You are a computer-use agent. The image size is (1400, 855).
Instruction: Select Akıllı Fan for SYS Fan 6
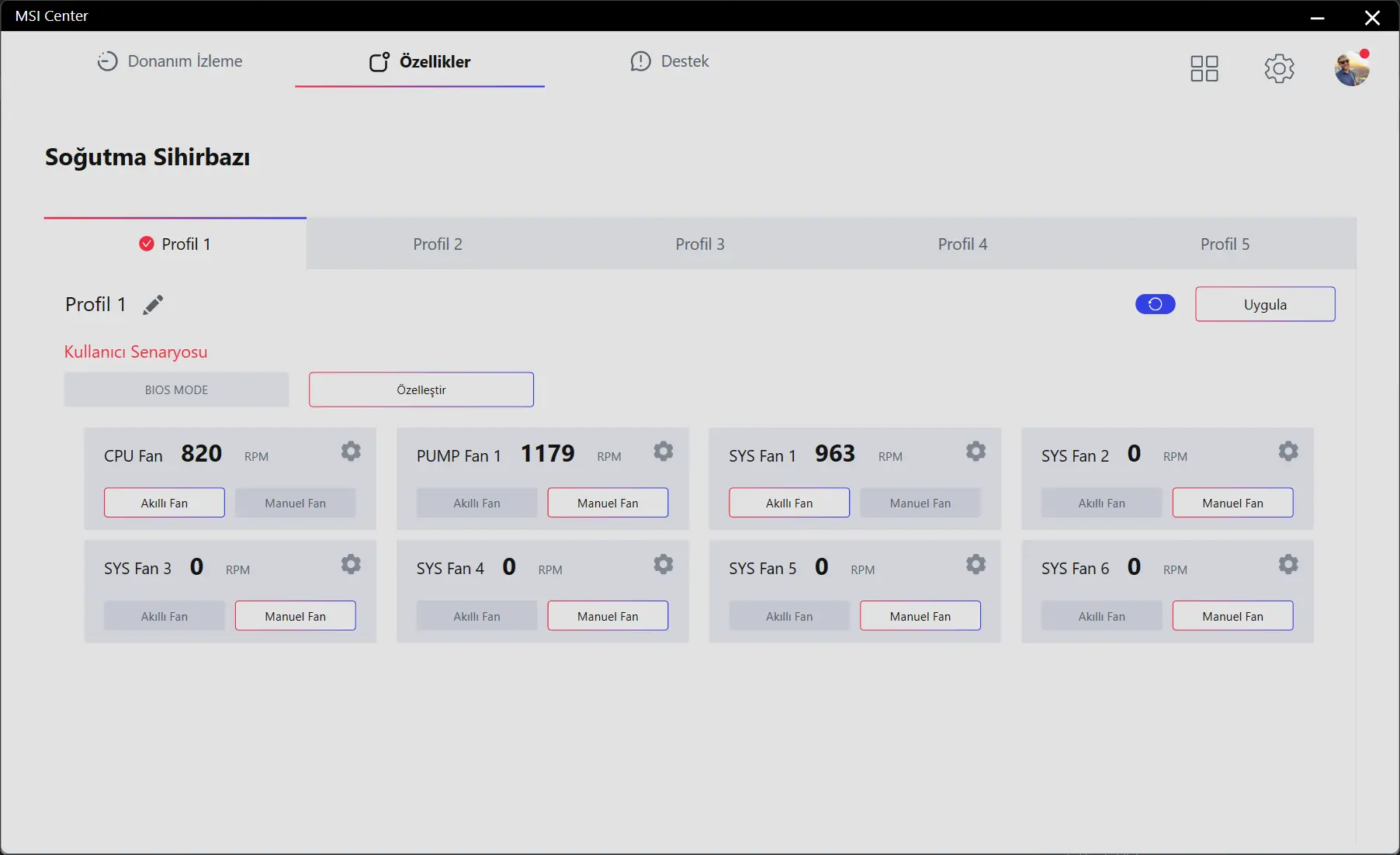point(1102,616)
